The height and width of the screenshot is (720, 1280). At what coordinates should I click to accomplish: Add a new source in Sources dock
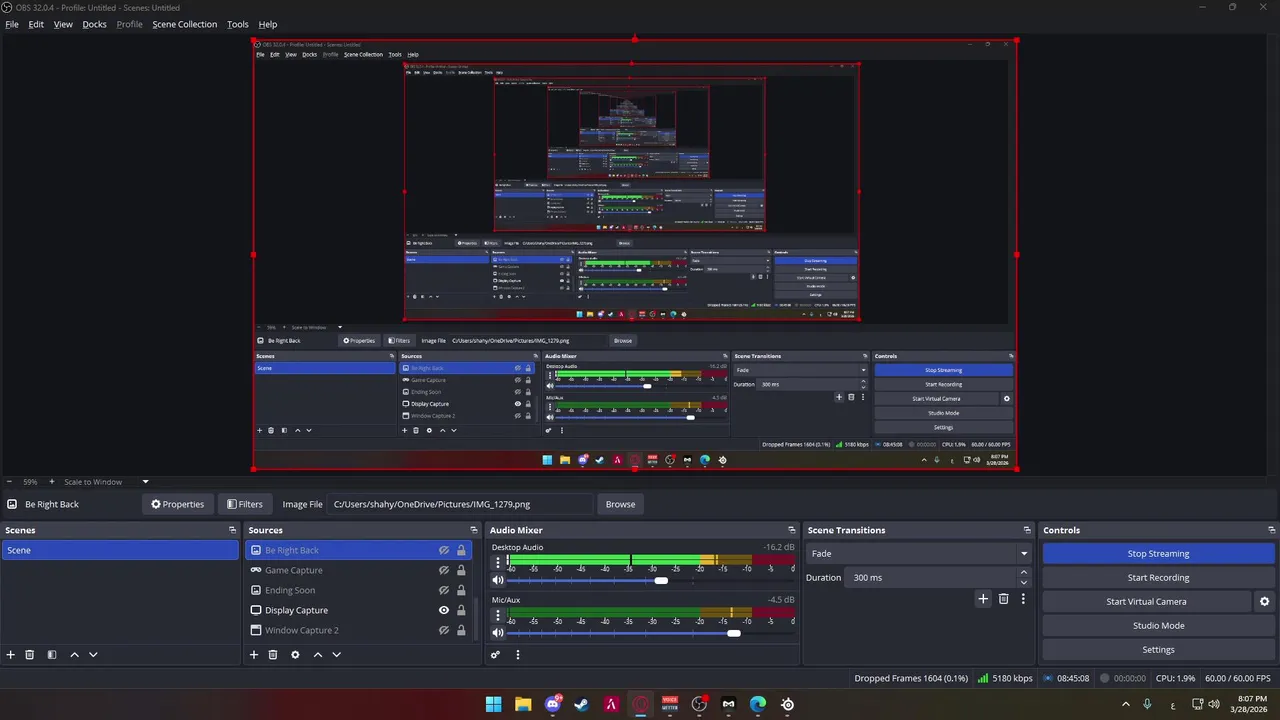click(254, 655)
